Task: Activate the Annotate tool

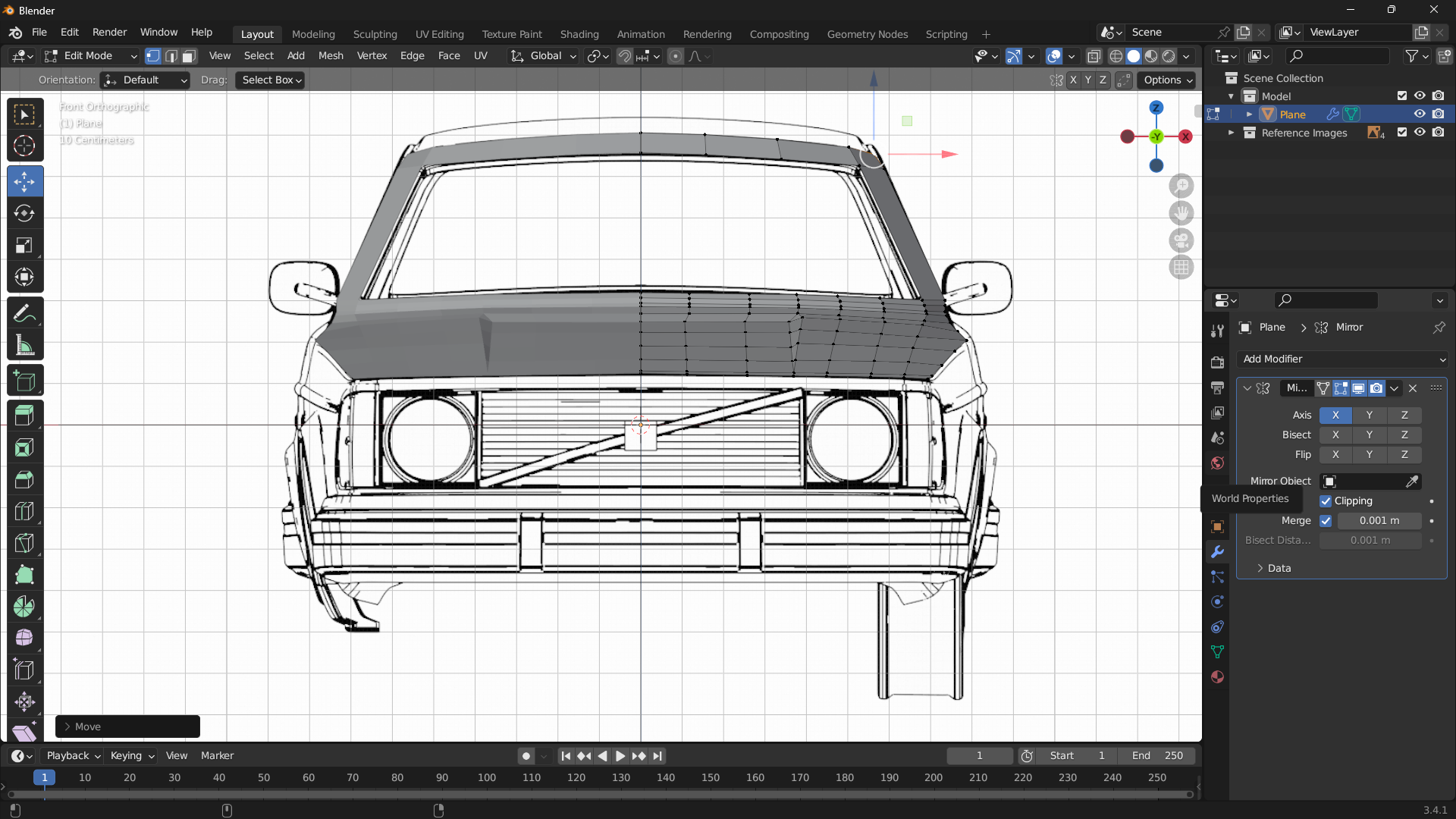Action: 24,313
